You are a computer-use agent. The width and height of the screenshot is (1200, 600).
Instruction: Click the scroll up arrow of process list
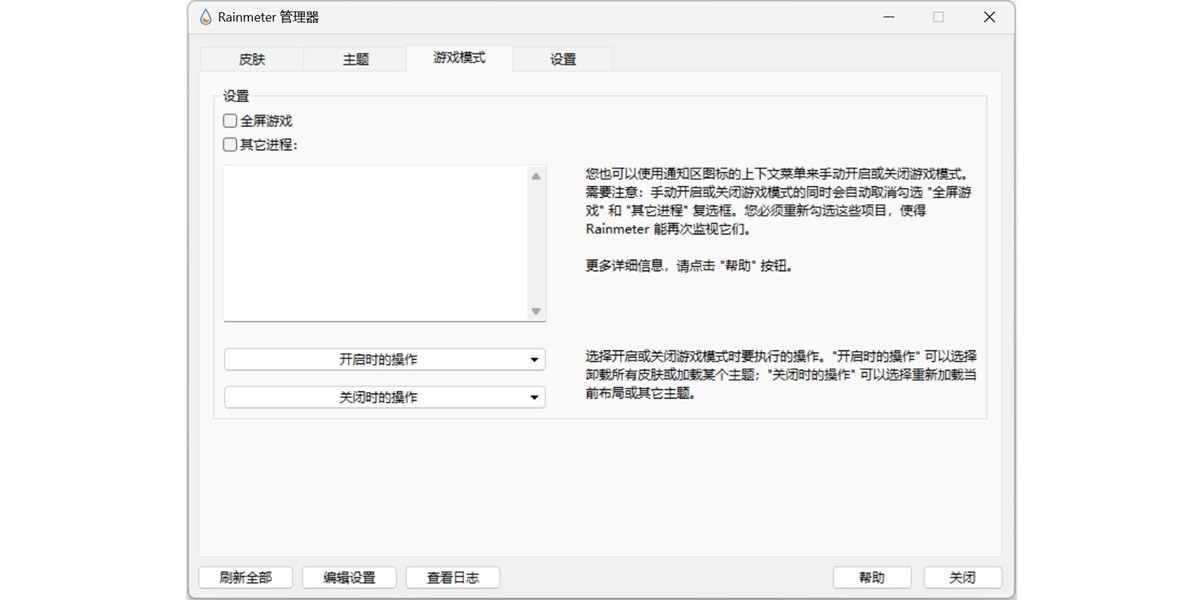click(x=536, y=176)
